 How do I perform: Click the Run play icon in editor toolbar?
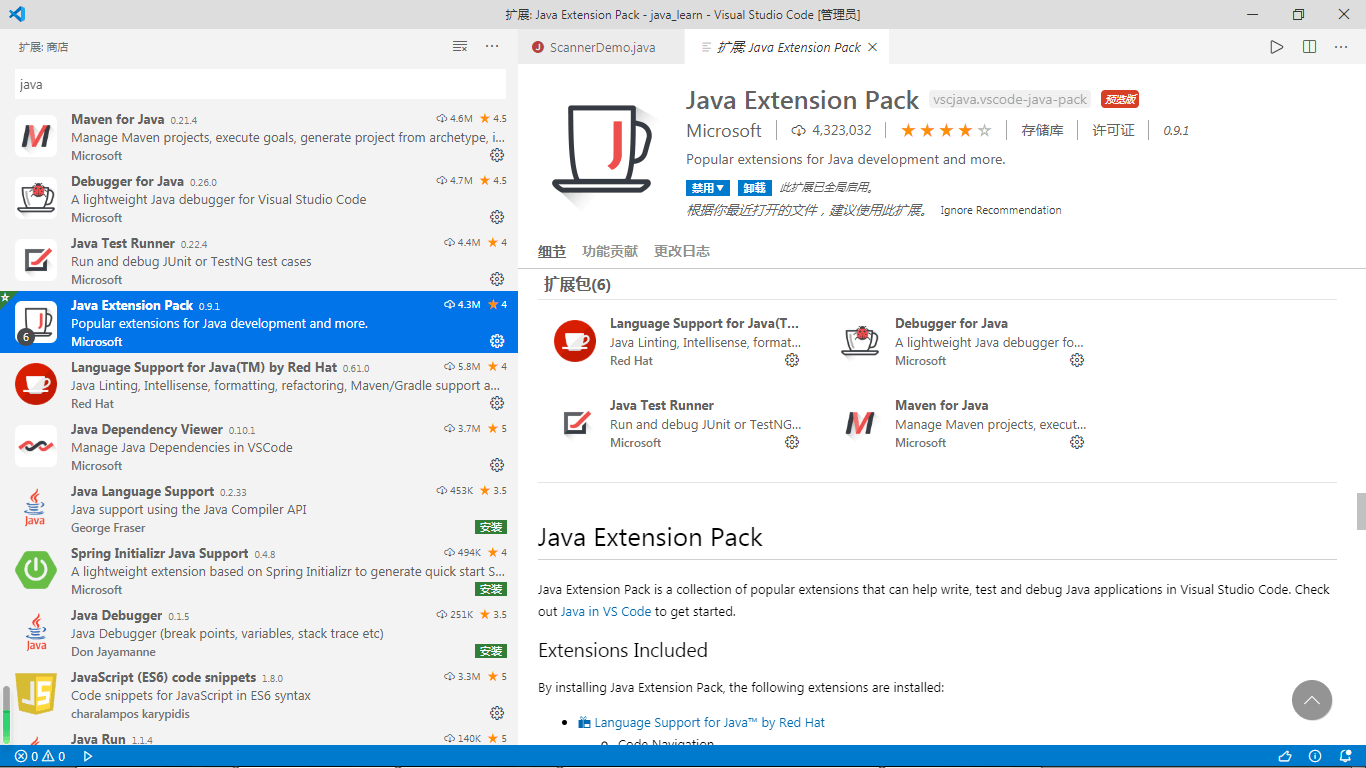point(1277,47)
